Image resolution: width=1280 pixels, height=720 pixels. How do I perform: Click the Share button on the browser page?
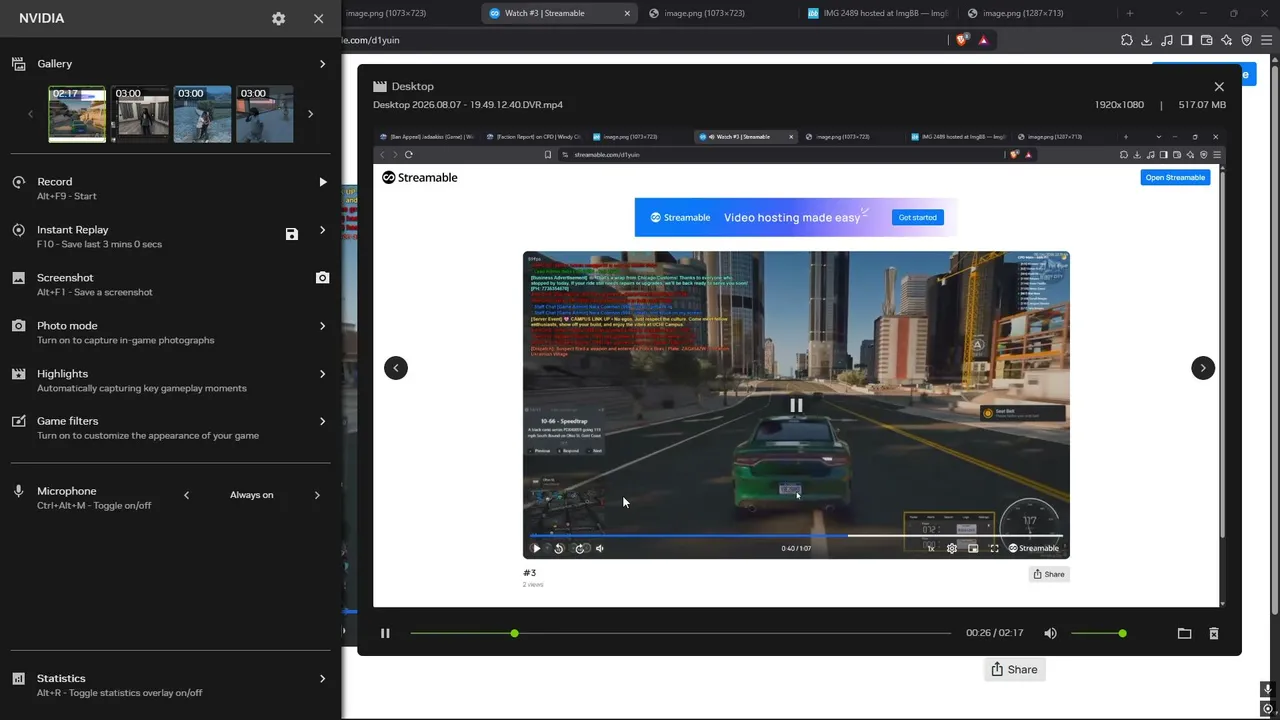(1014, 670)
